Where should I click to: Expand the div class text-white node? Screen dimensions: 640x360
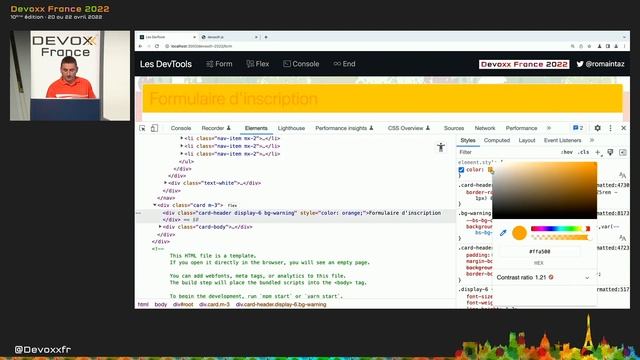pyautogui.click(x=165, y=183)
